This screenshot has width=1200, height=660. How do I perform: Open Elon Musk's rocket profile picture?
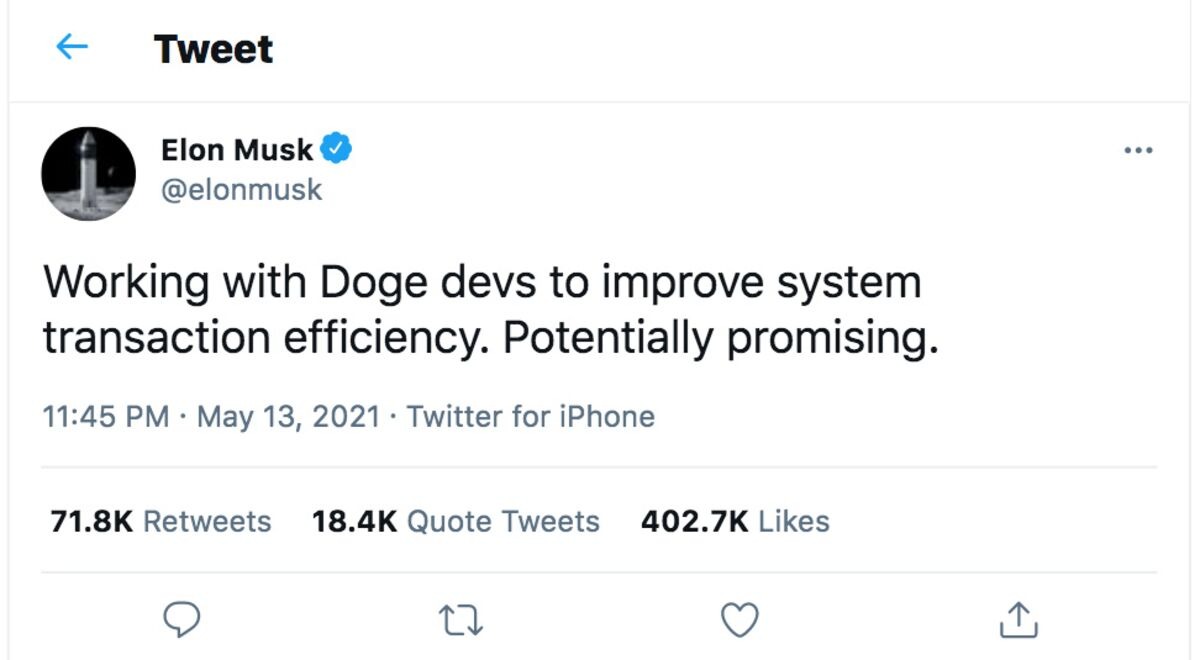pos(88,173)
